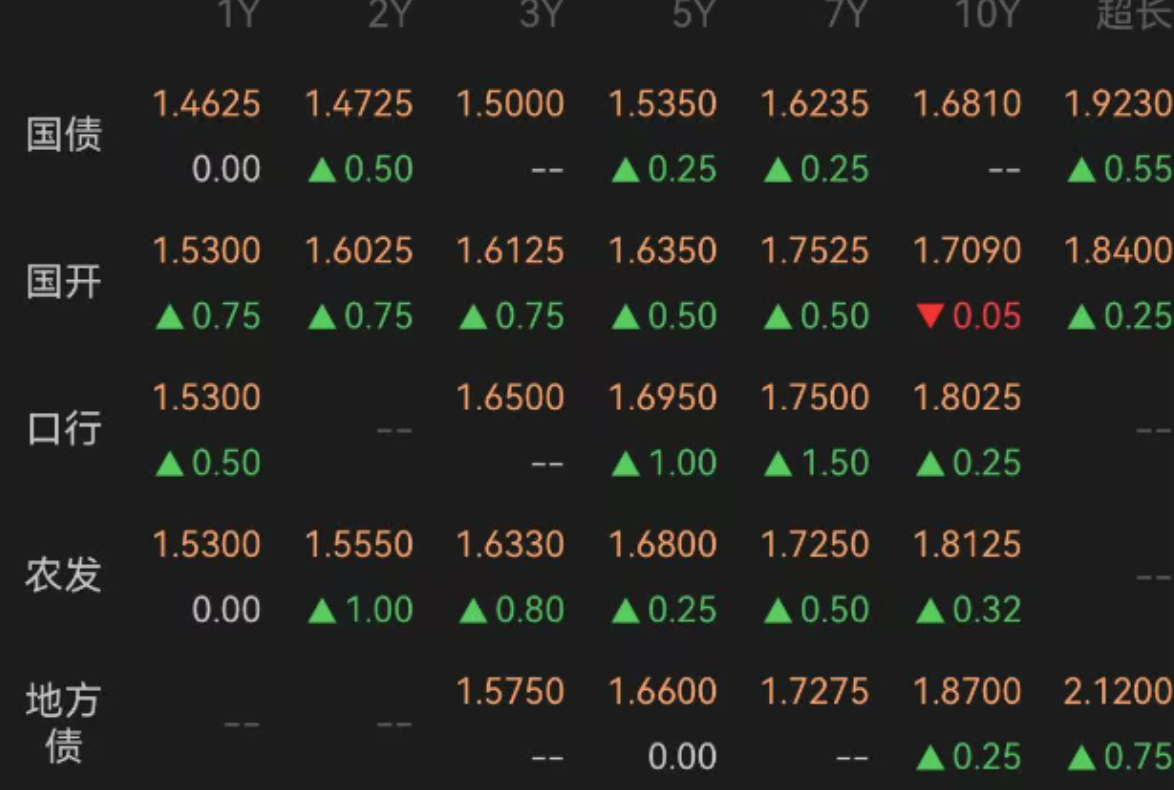Click the red down arrow next to 0.05
This screenshot has height=790, width=1174.
coord(930,316)
